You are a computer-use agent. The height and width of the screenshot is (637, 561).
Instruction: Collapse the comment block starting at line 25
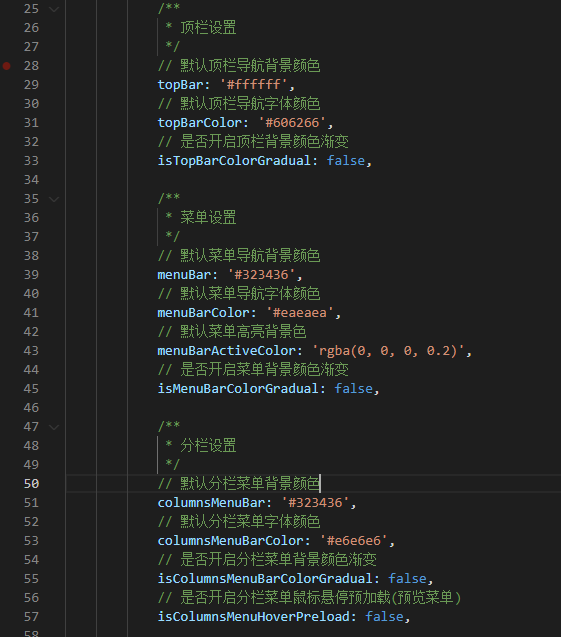click(x=54, y=9)
